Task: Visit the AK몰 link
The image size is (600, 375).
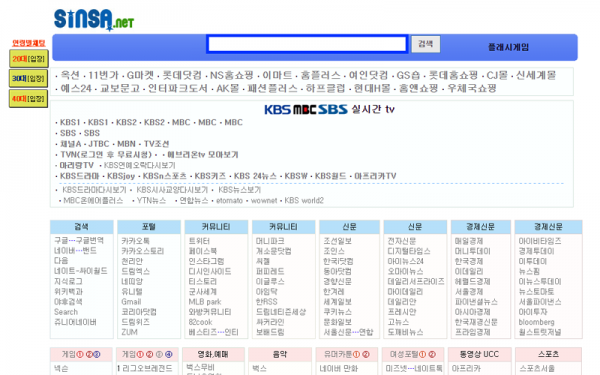Action: tap(227, 88)
